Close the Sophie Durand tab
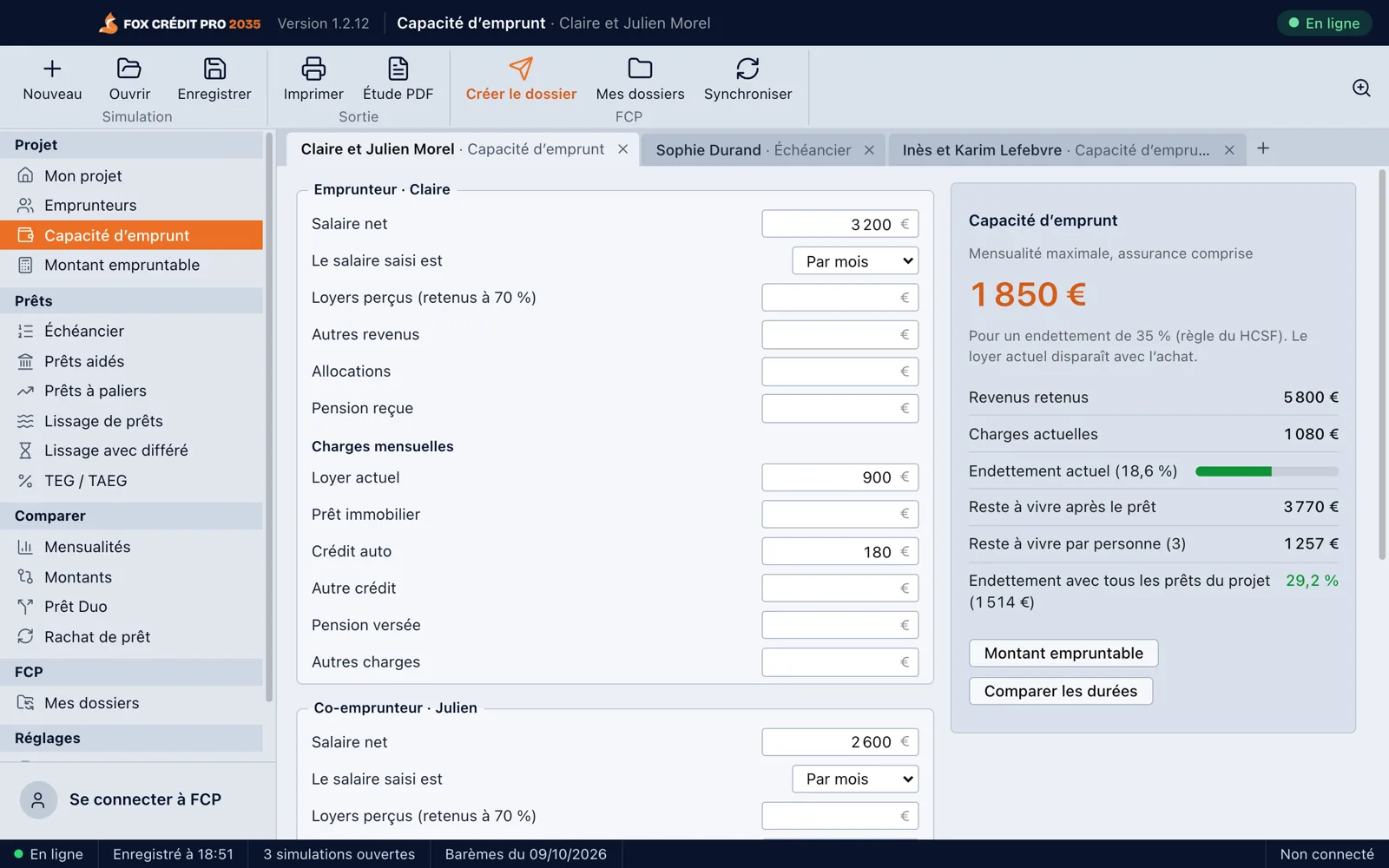This screenshot has height=868, width=1389. (869, 150)
